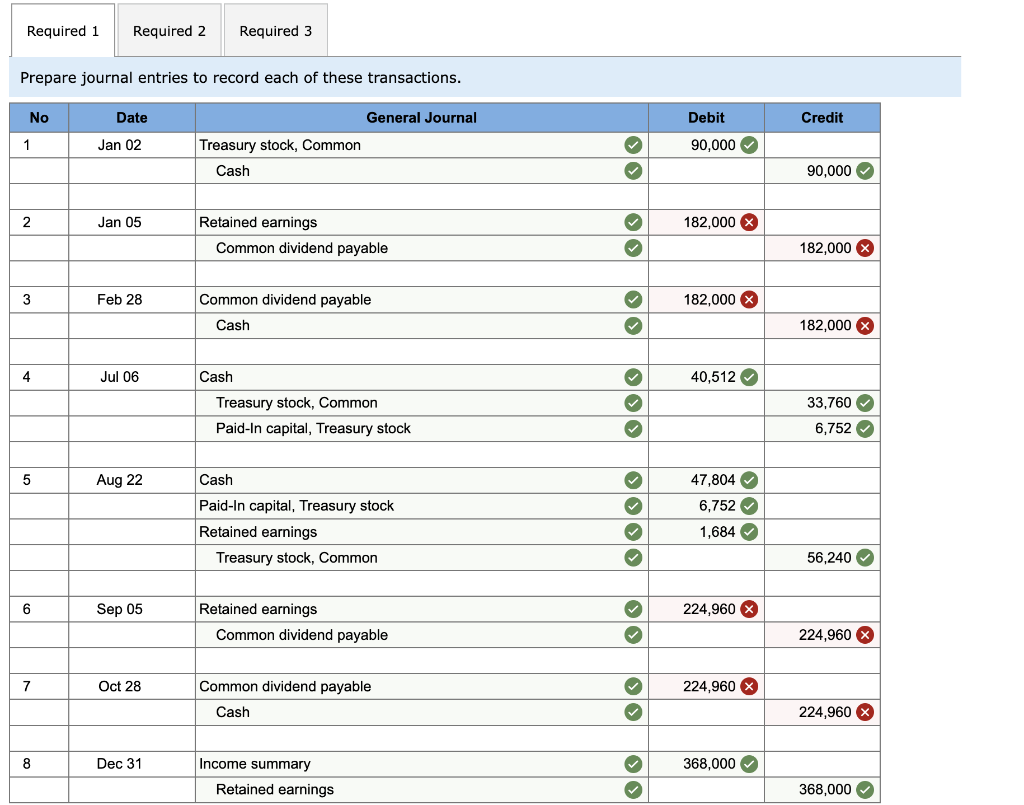
Task: Click the green check next to the 6,752 credit
Action: (866, 428)
